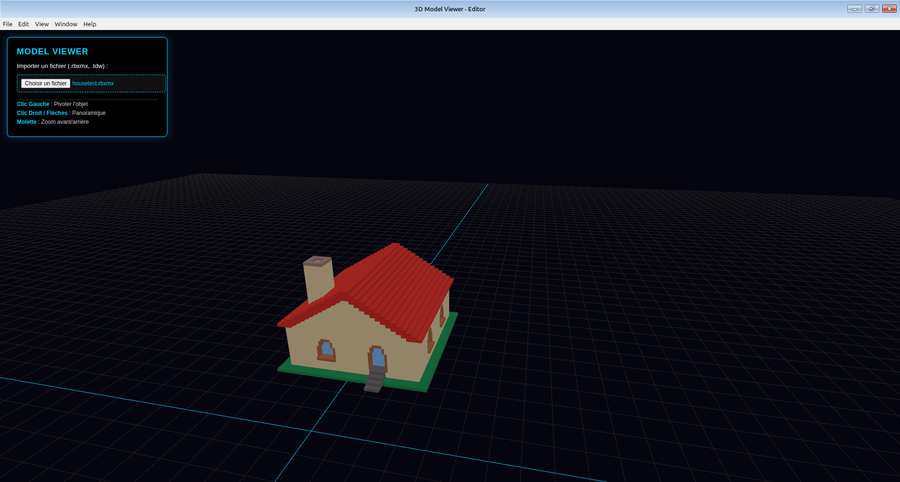Open the Help menu
Viewport: 900px width, 482px height.
90,24
